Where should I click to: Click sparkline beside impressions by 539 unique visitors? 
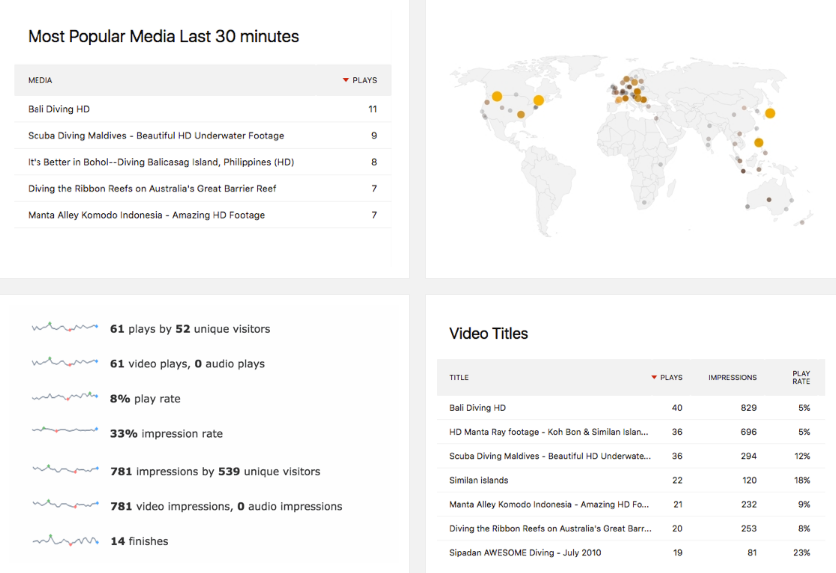[x=64, y=470]
